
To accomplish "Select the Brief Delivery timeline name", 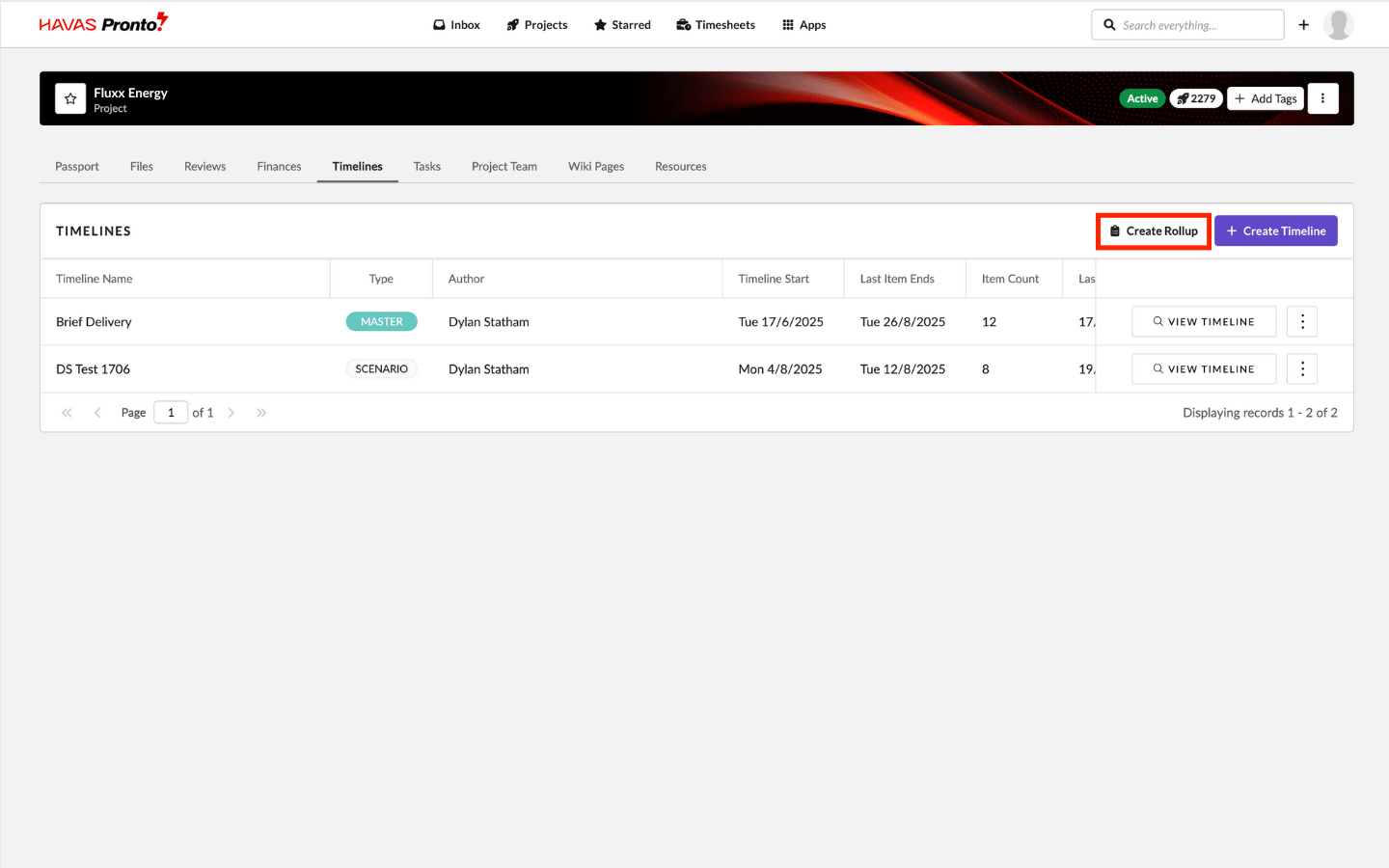I will 94,322.
